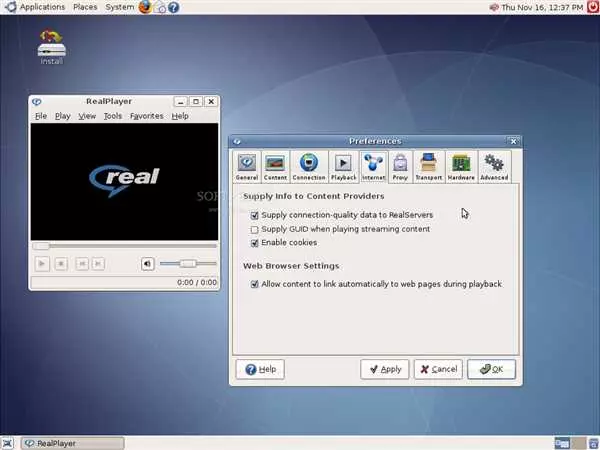Screen dimensions: 600x450
Task: Click the clock showing Thu Nov 16
Action: [542, 7]
